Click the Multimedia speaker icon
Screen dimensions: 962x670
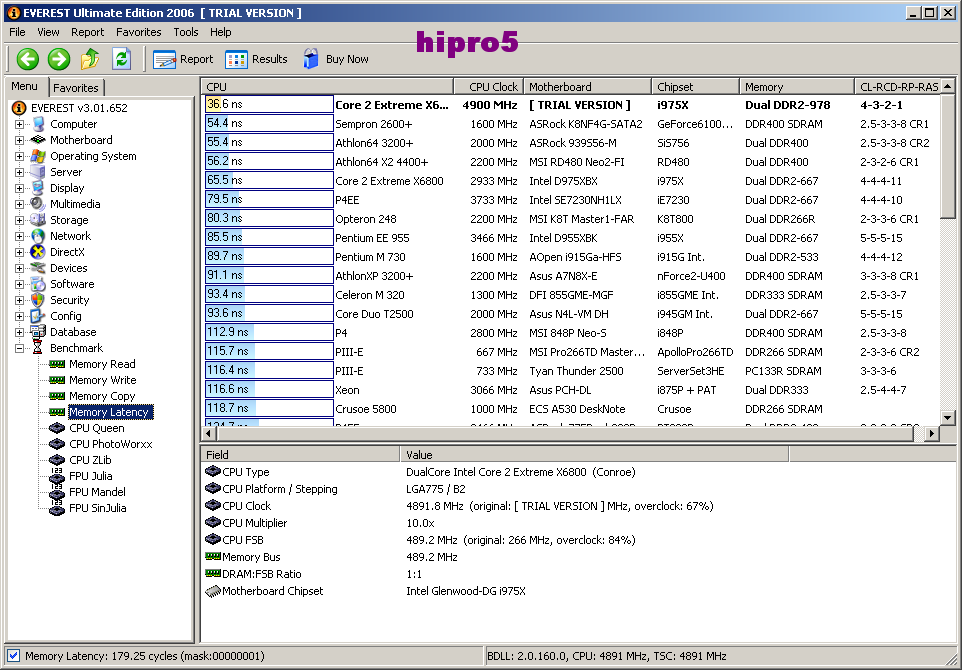pyautogui.click(x=38, y=204)
